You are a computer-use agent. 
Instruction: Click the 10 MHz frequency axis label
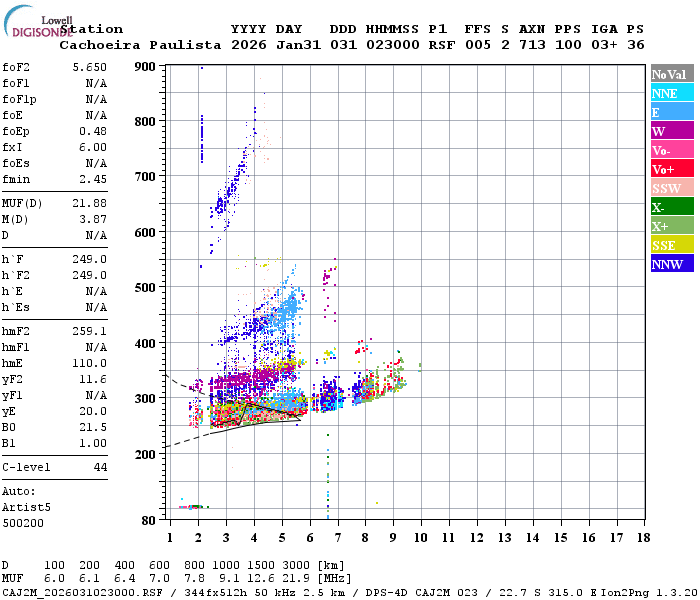pos(421,538)
